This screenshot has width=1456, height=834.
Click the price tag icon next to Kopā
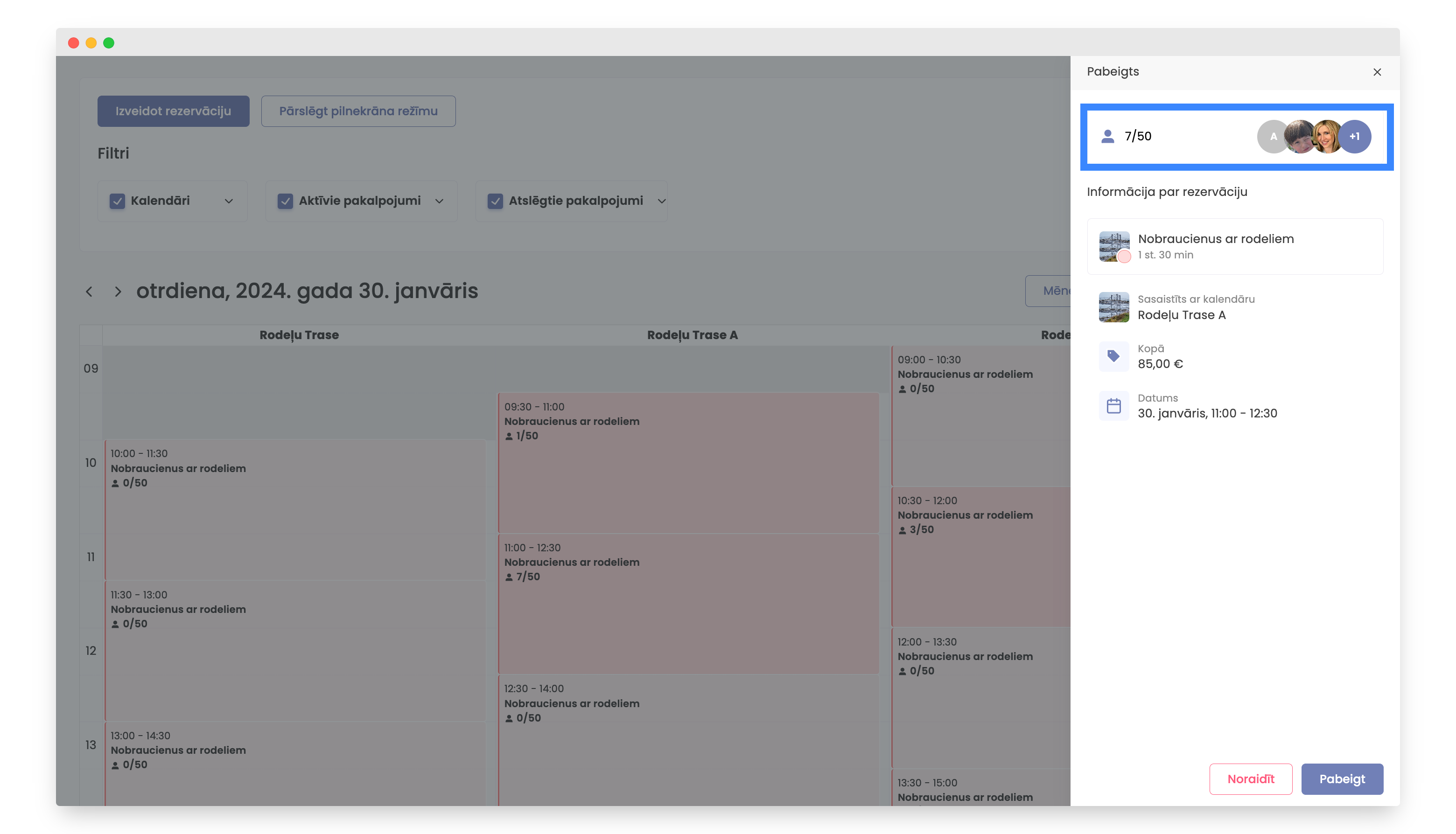(1113, 356)
